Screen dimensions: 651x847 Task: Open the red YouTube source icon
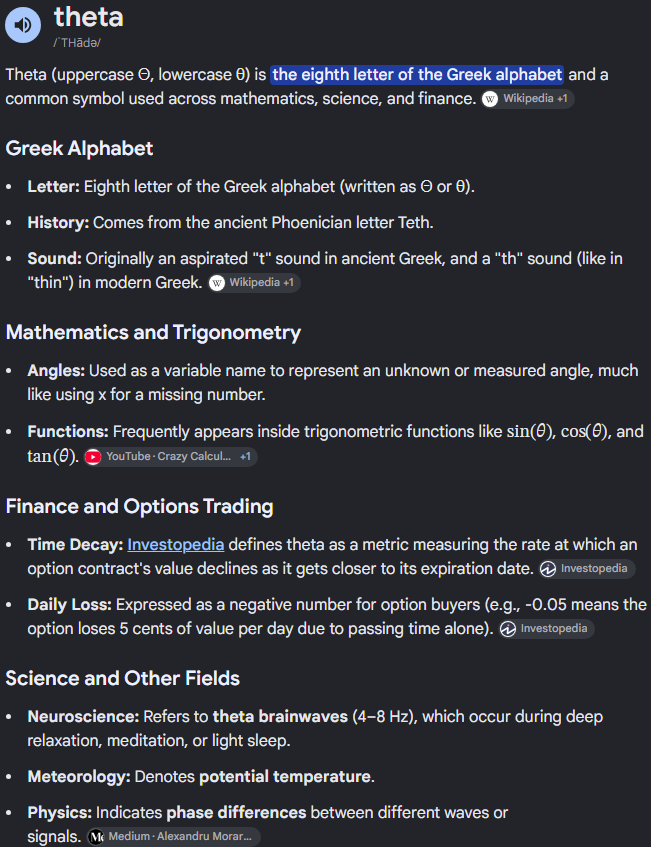pyautogui.click(x=93, y=457)
